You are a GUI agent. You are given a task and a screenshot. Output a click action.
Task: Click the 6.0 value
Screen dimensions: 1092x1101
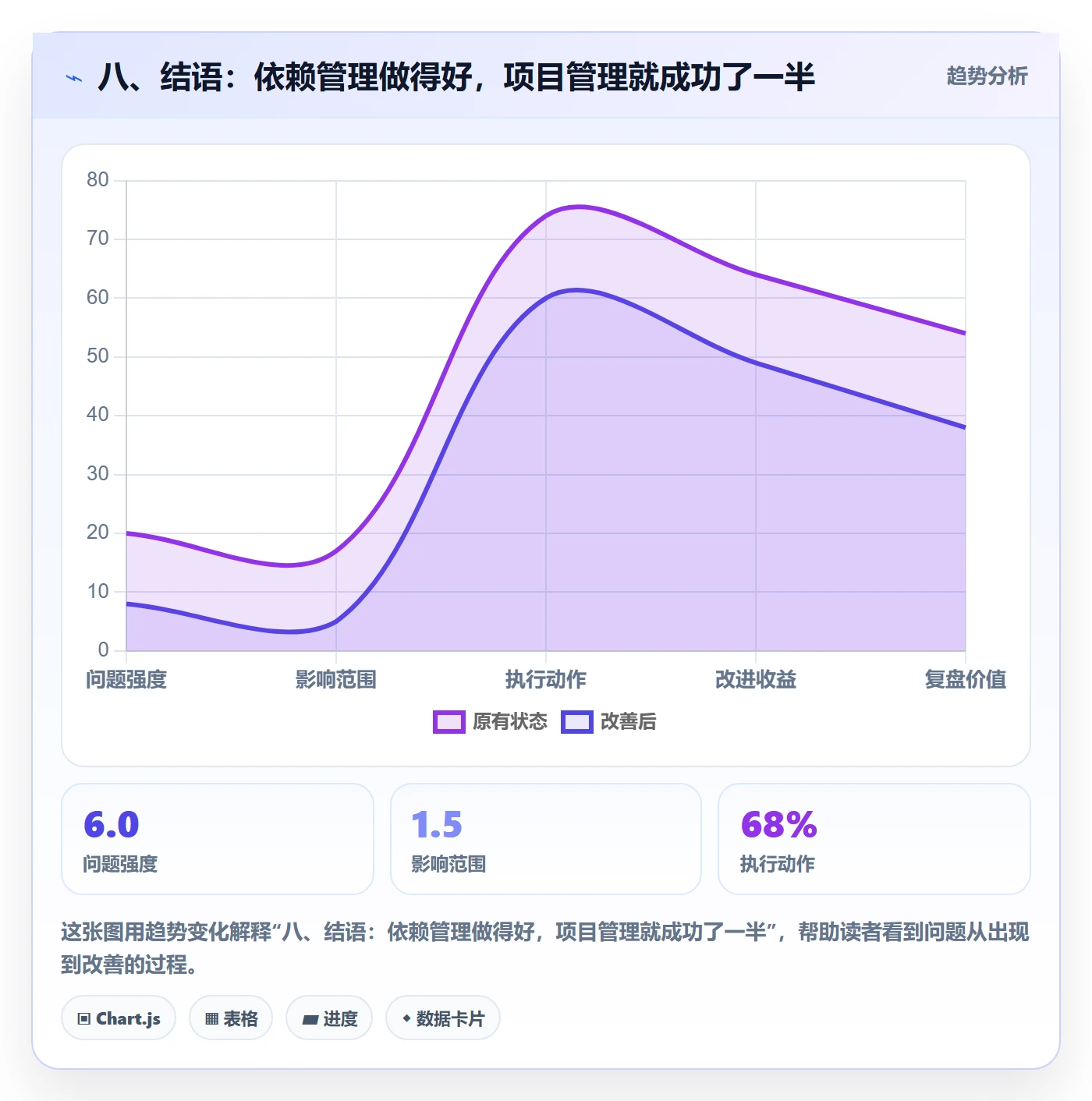tap(112, 824)
